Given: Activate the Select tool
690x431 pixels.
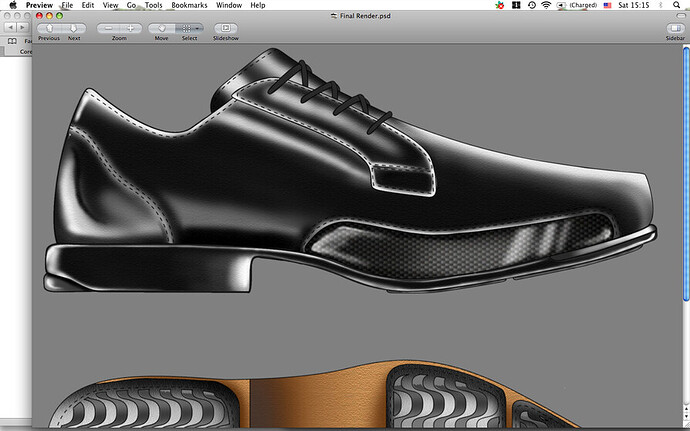Looking at the screenshot, I should 185,28.
